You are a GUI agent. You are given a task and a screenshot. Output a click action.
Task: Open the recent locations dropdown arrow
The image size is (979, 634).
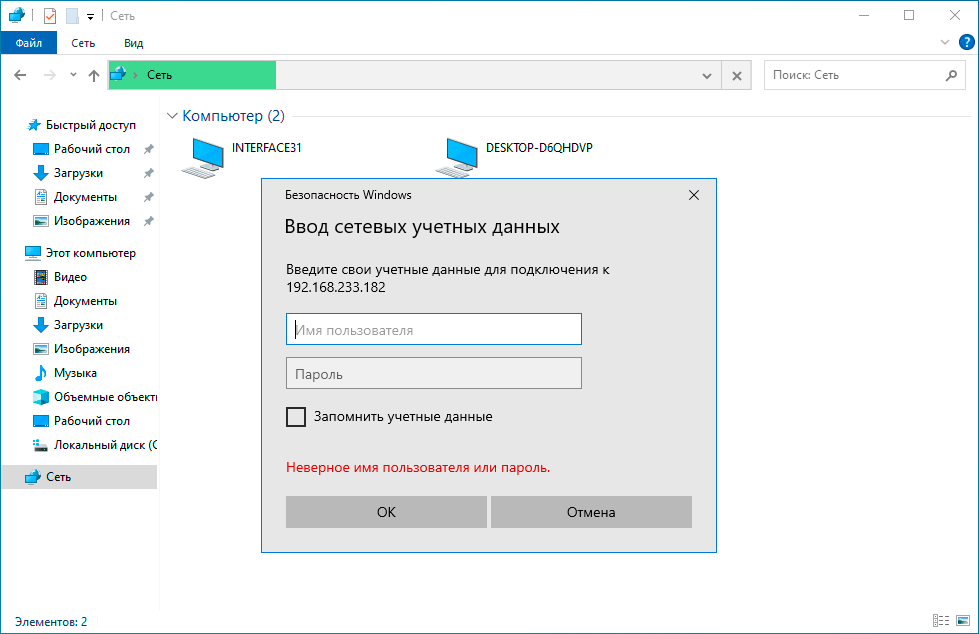pos(73,75)
